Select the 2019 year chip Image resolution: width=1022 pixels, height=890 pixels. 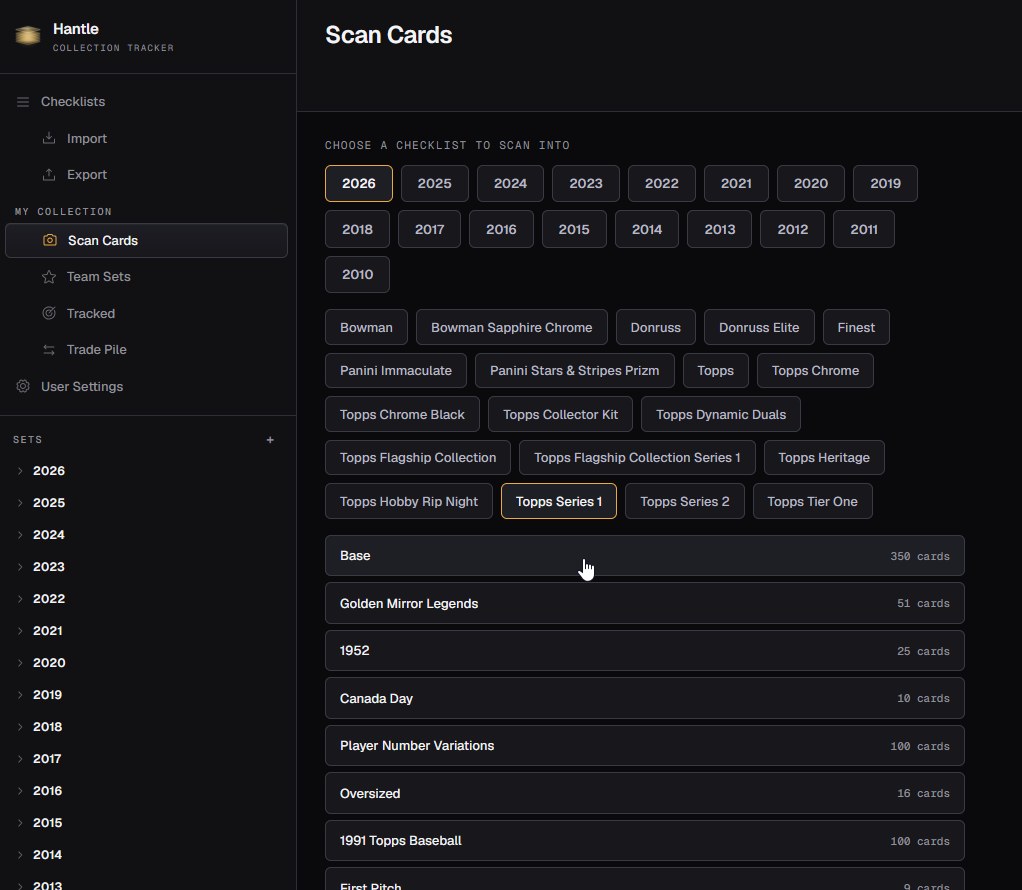pyautogui.click(x=885, y=183)
